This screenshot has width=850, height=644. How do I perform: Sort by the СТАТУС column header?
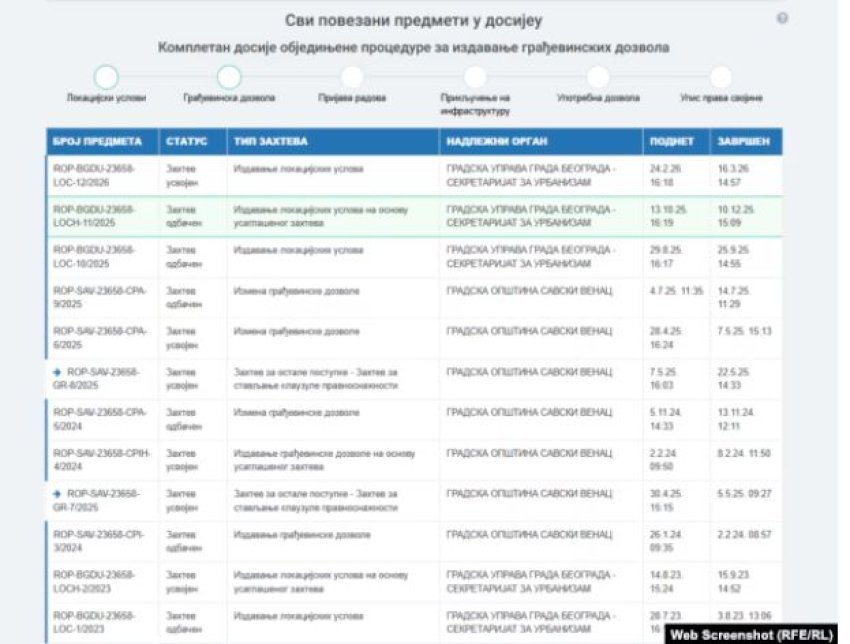coord(186,142)
